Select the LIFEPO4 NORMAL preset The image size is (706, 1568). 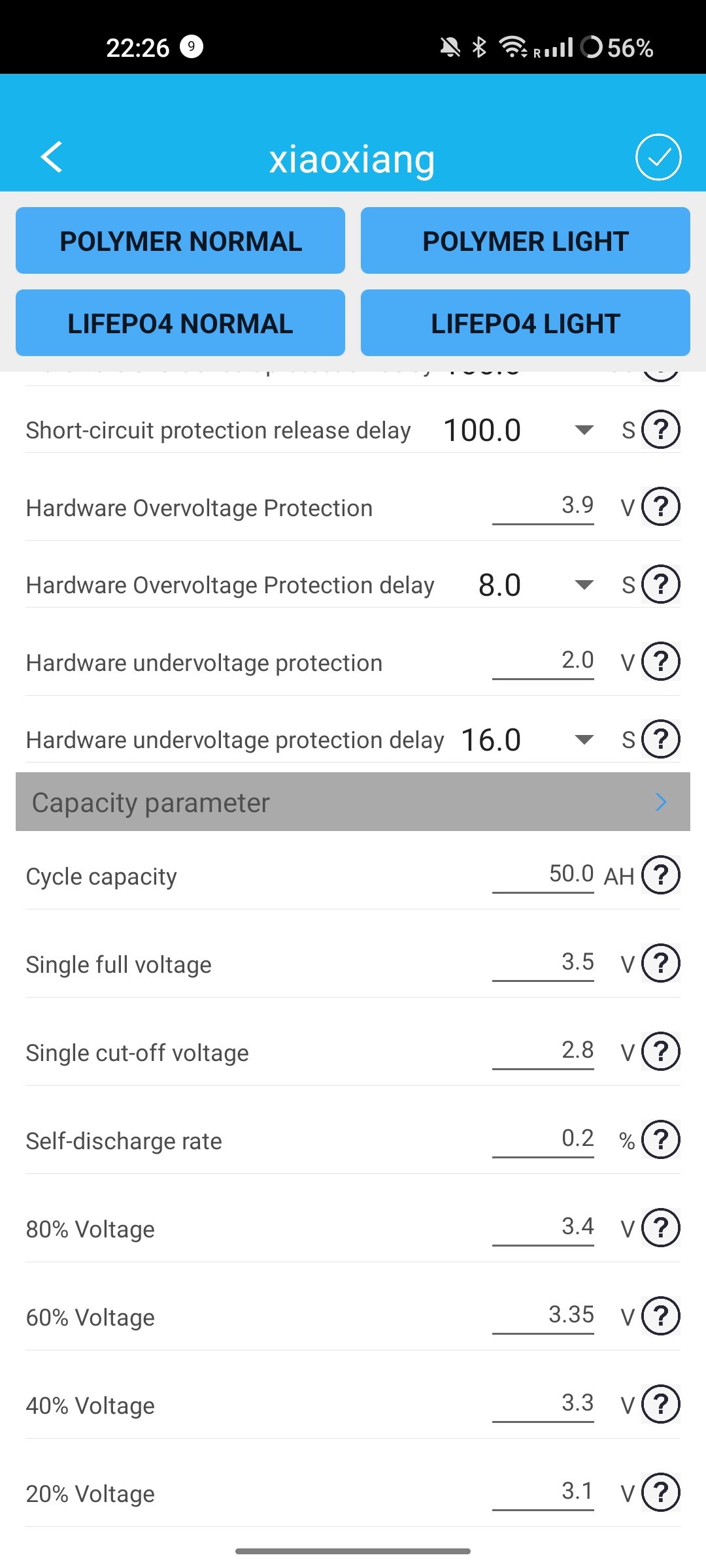(180, 323)
